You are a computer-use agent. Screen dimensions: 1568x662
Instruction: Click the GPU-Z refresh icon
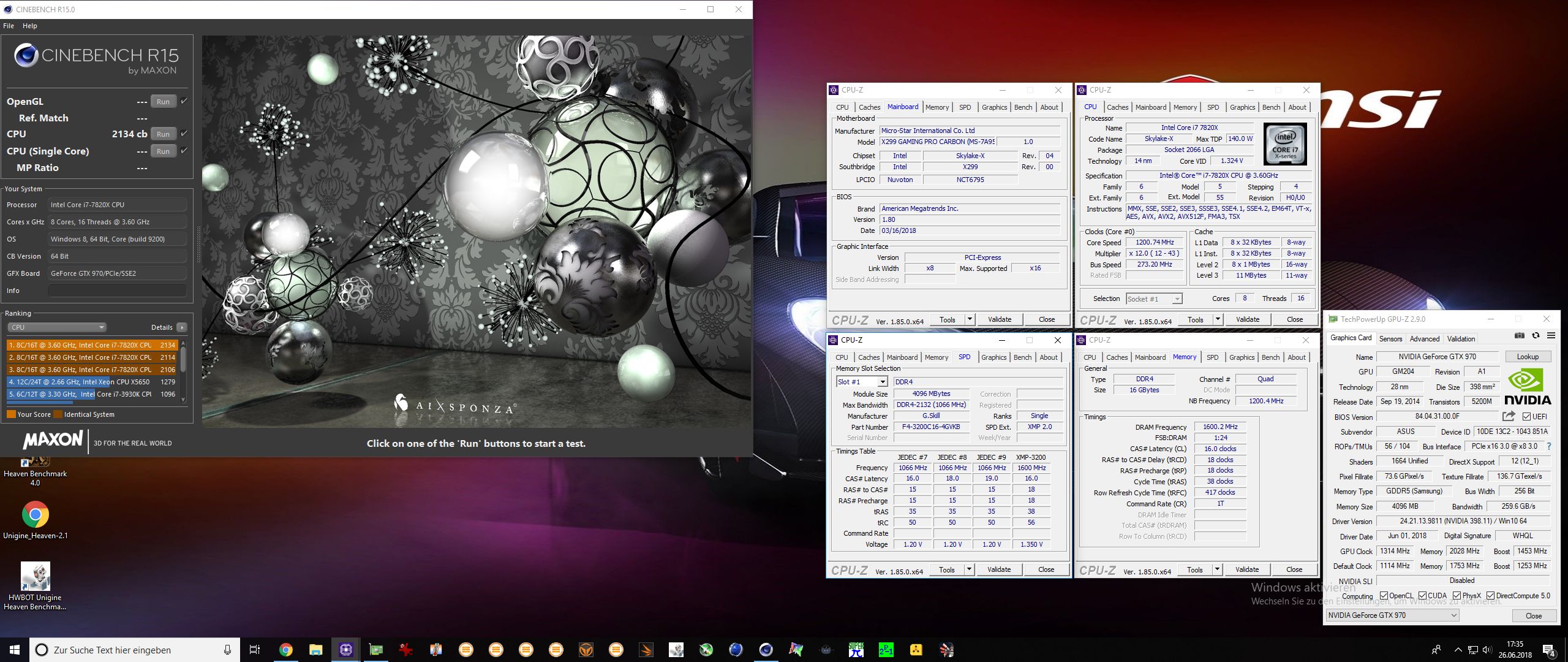1536,335
